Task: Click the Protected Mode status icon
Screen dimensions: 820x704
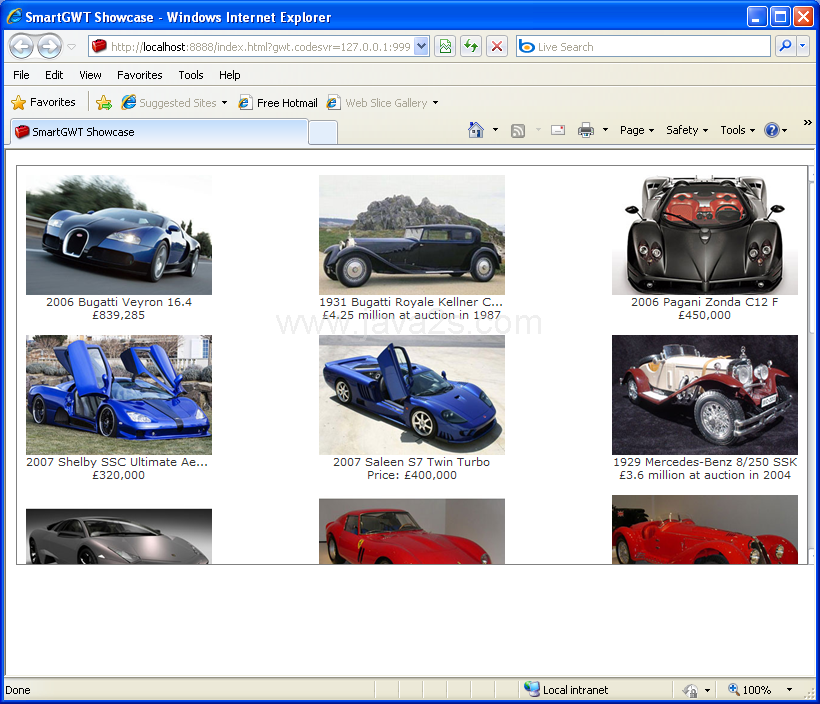Action: (690, 690)
